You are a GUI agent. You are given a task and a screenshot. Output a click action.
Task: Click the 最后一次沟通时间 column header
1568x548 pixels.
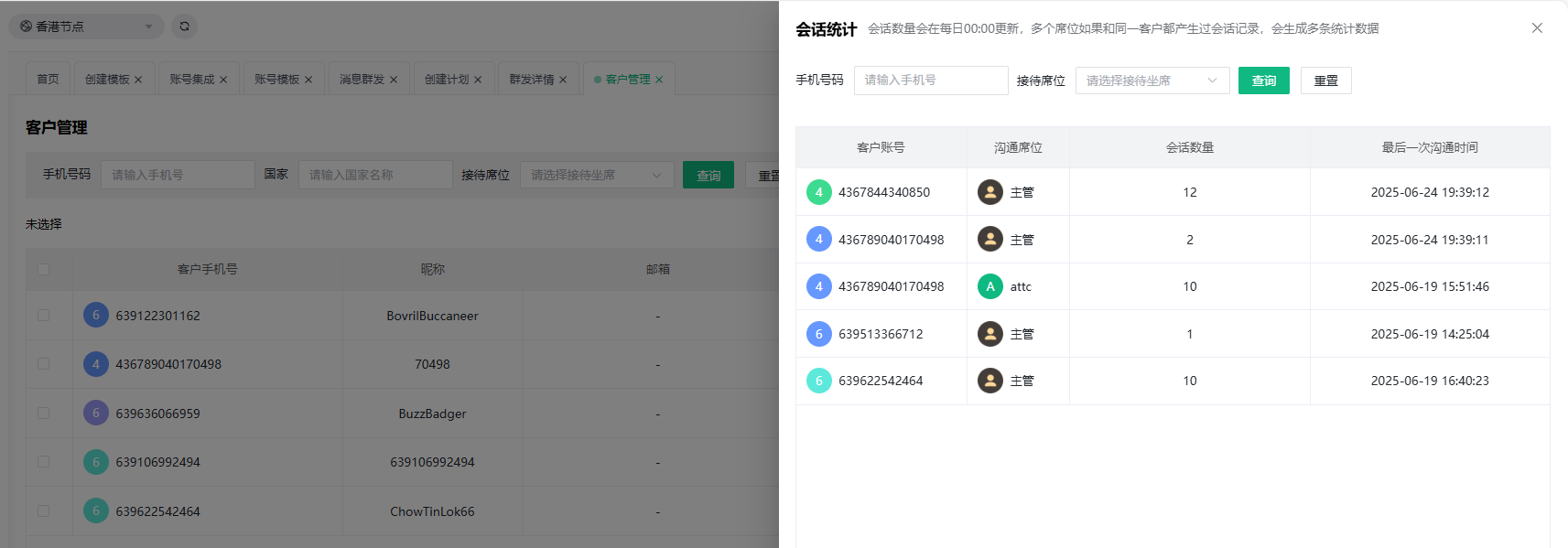click(x=1430, y=147)
